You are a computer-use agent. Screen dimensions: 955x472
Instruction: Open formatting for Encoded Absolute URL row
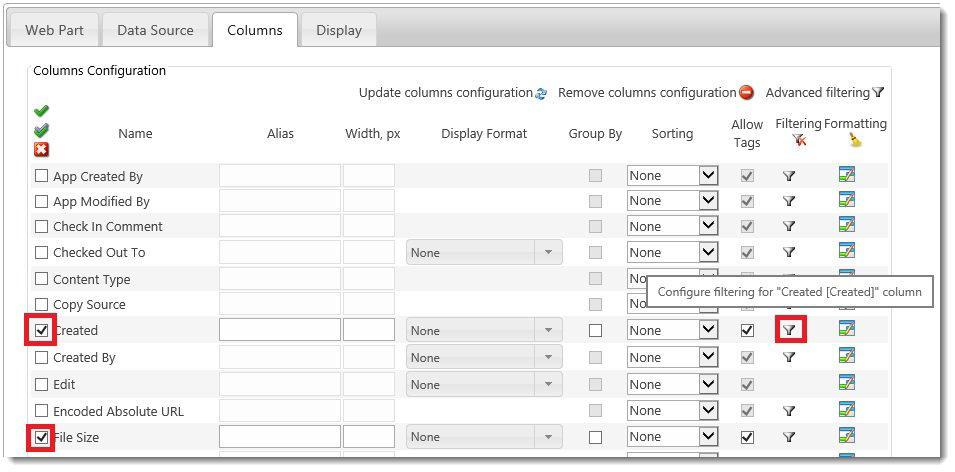pyautogui.click(x=847, y=409)
